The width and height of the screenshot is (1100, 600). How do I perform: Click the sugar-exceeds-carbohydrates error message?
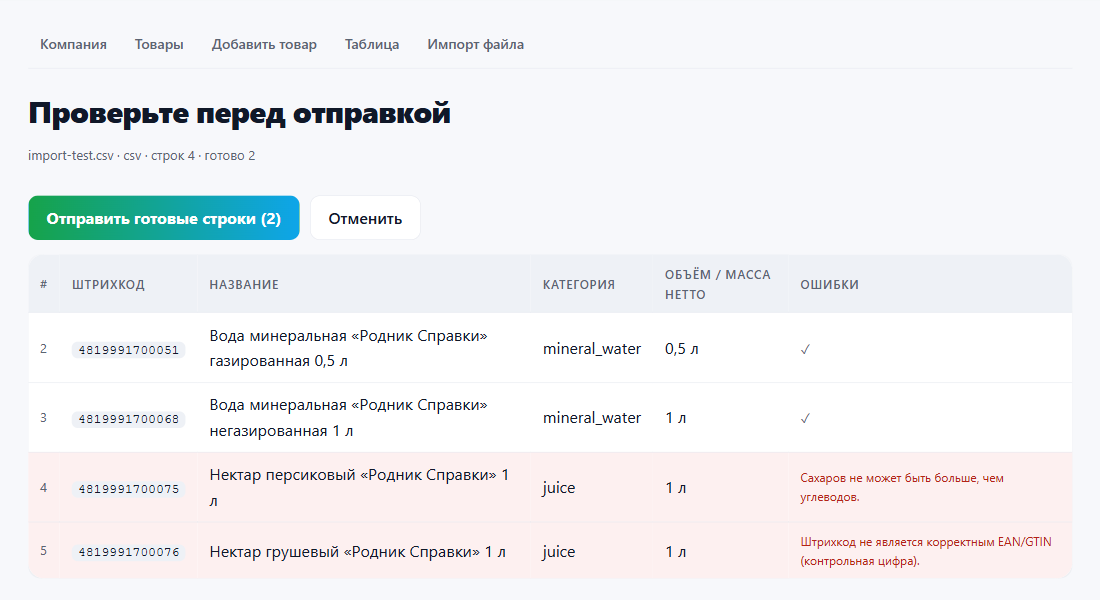pyautogui.click(x=901, y=487)
